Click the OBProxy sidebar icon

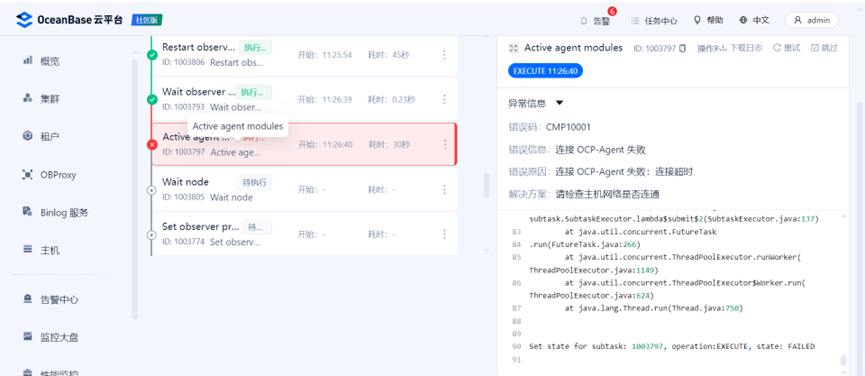[x=27, y=174]
